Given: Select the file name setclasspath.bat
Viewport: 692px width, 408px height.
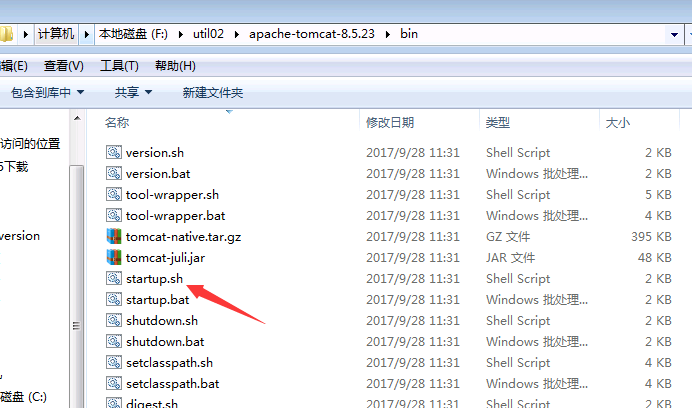Looking at the screenshot, I should coord(173,383).
